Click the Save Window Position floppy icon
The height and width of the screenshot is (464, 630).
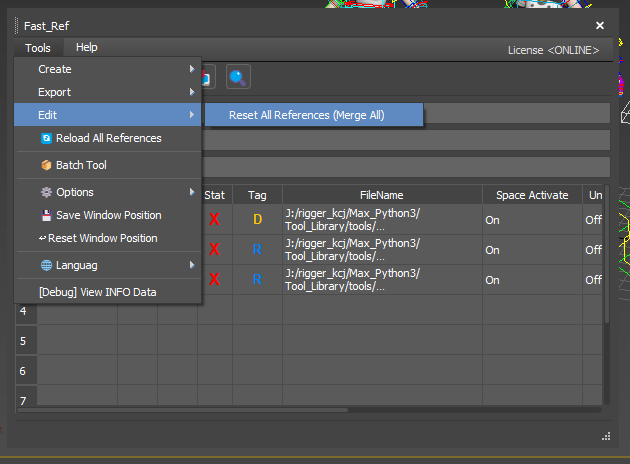(x=46, y=215)
